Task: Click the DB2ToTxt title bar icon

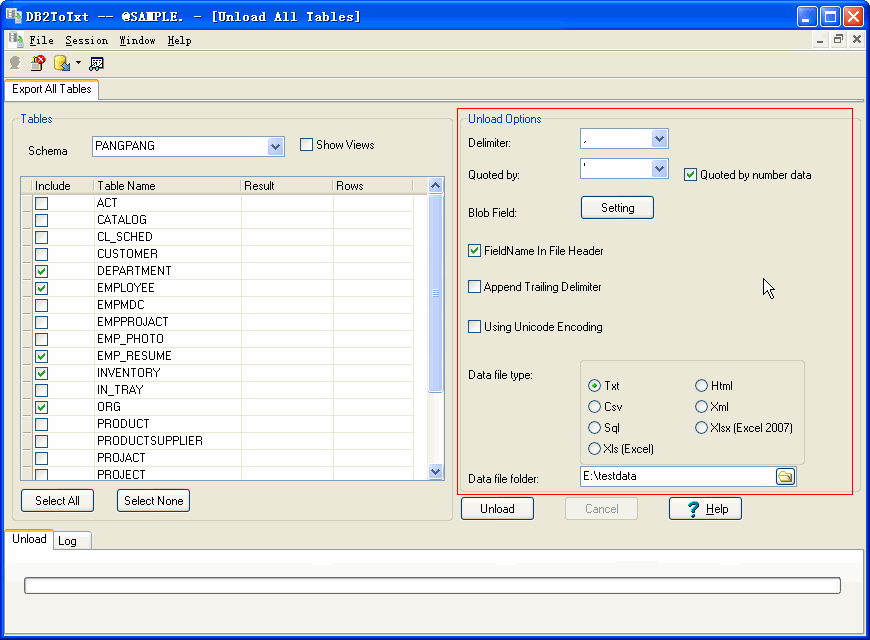Action: [13, 15]
